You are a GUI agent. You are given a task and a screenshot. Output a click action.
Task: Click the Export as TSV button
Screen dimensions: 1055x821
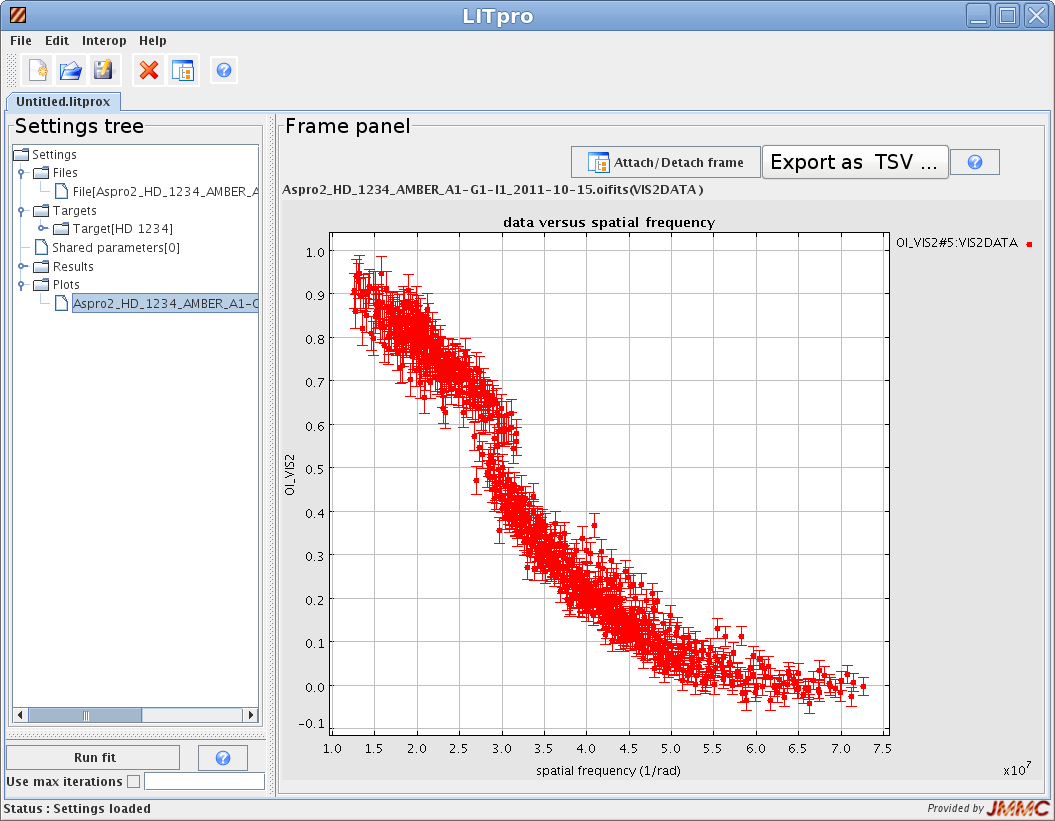(854, 162)
